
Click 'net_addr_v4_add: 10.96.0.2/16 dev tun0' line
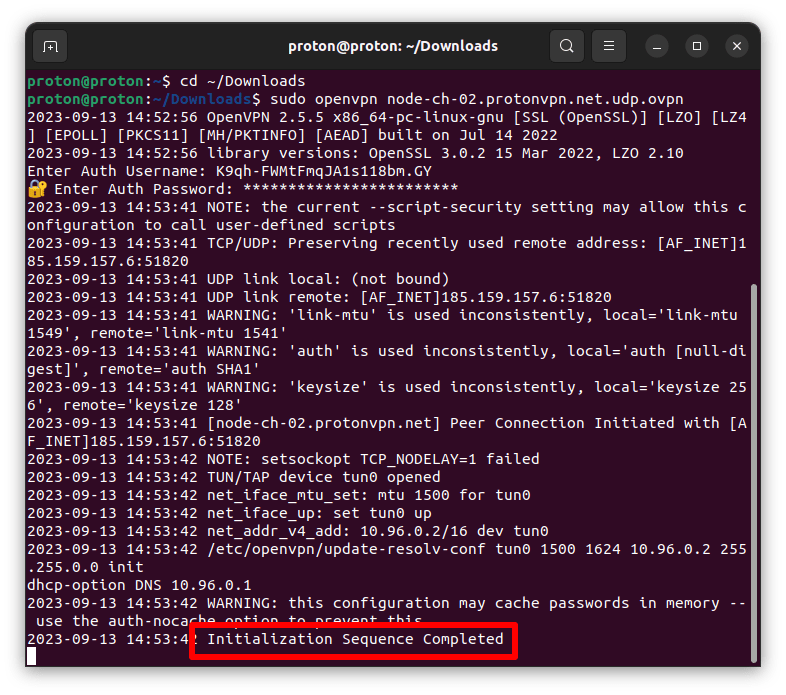(288, 531)
